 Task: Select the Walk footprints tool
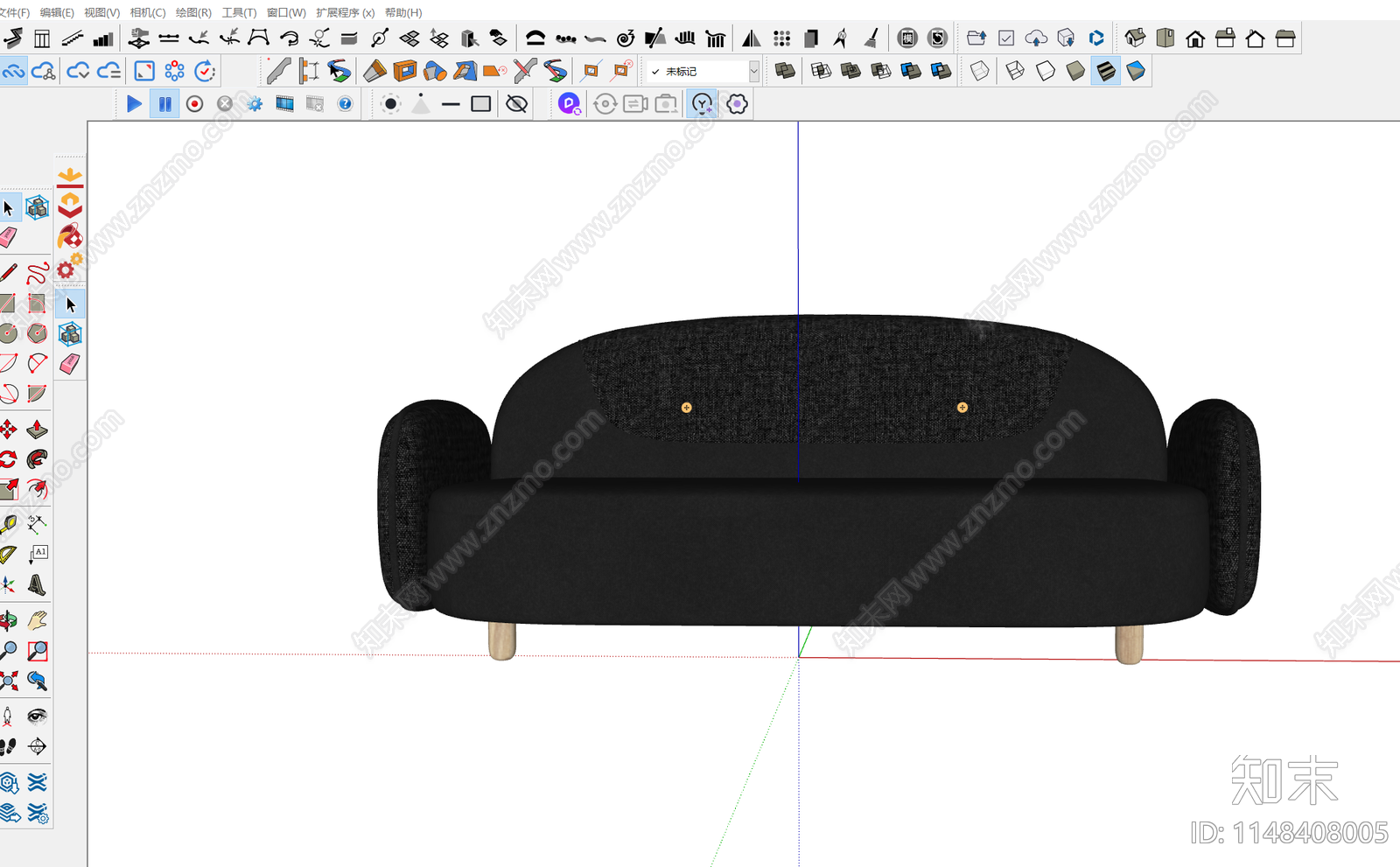point(8,746)
